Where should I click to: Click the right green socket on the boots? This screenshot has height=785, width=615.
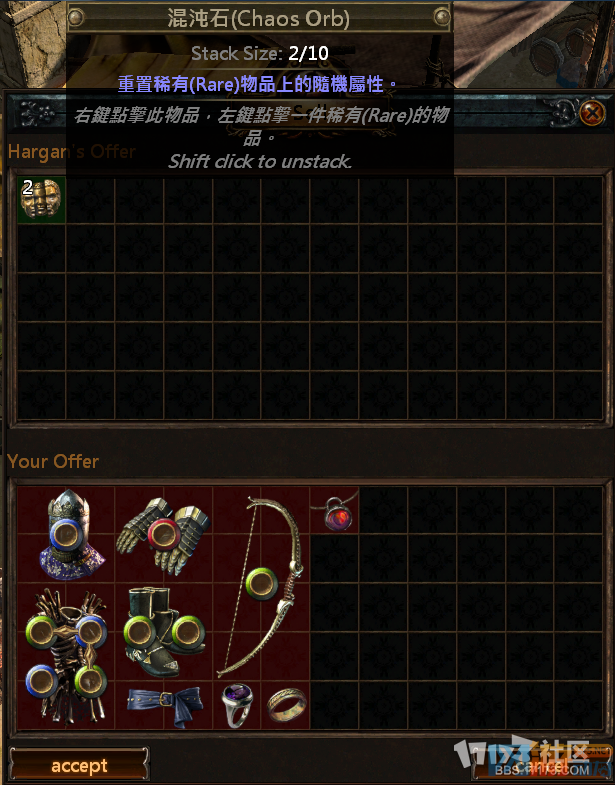point(188,632)
